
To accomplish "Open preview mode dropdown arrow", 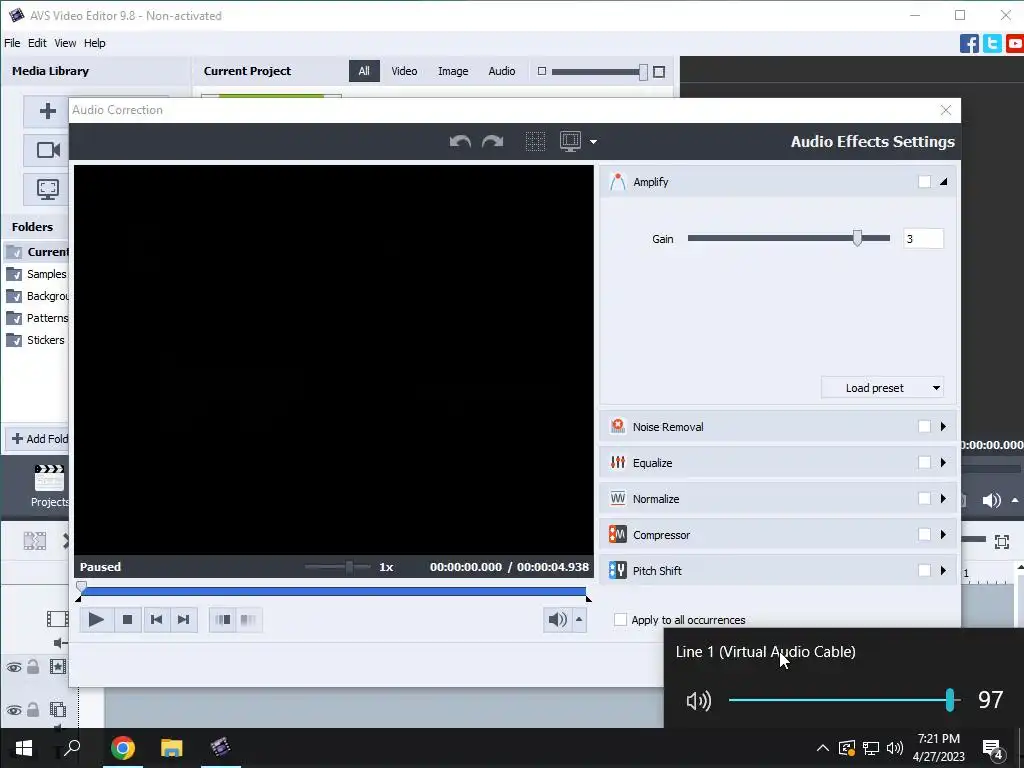I will (593, 142).
